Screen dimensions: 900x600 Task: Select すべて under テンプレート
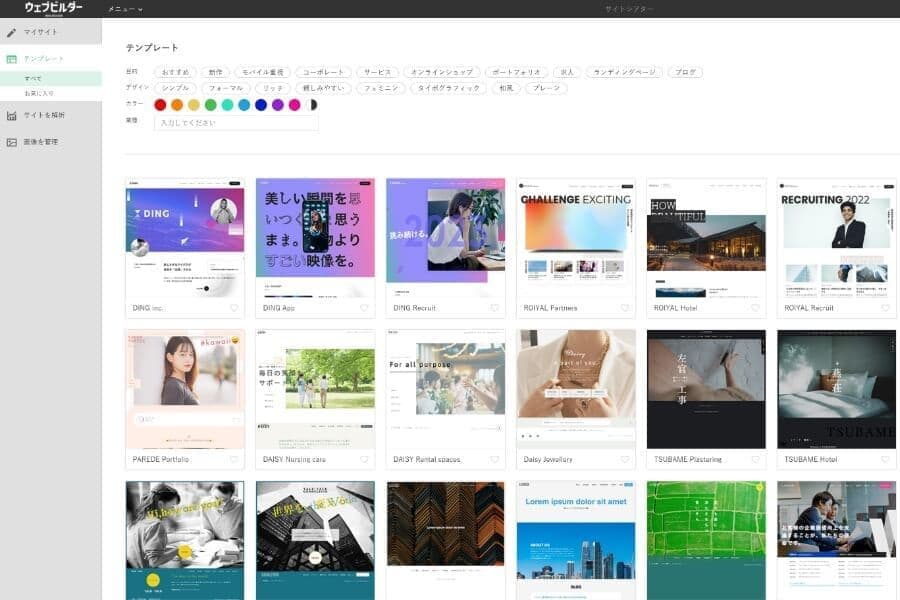(33, 78)
